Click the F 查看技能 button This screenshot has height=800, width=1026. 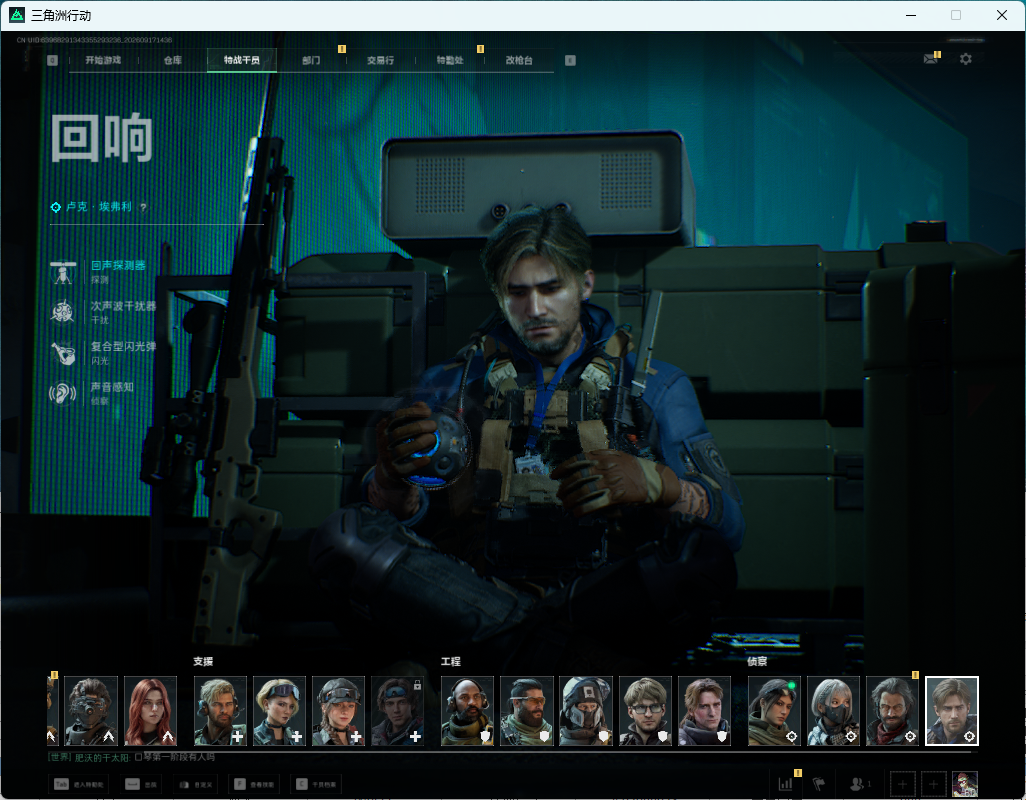pos(256,784)
